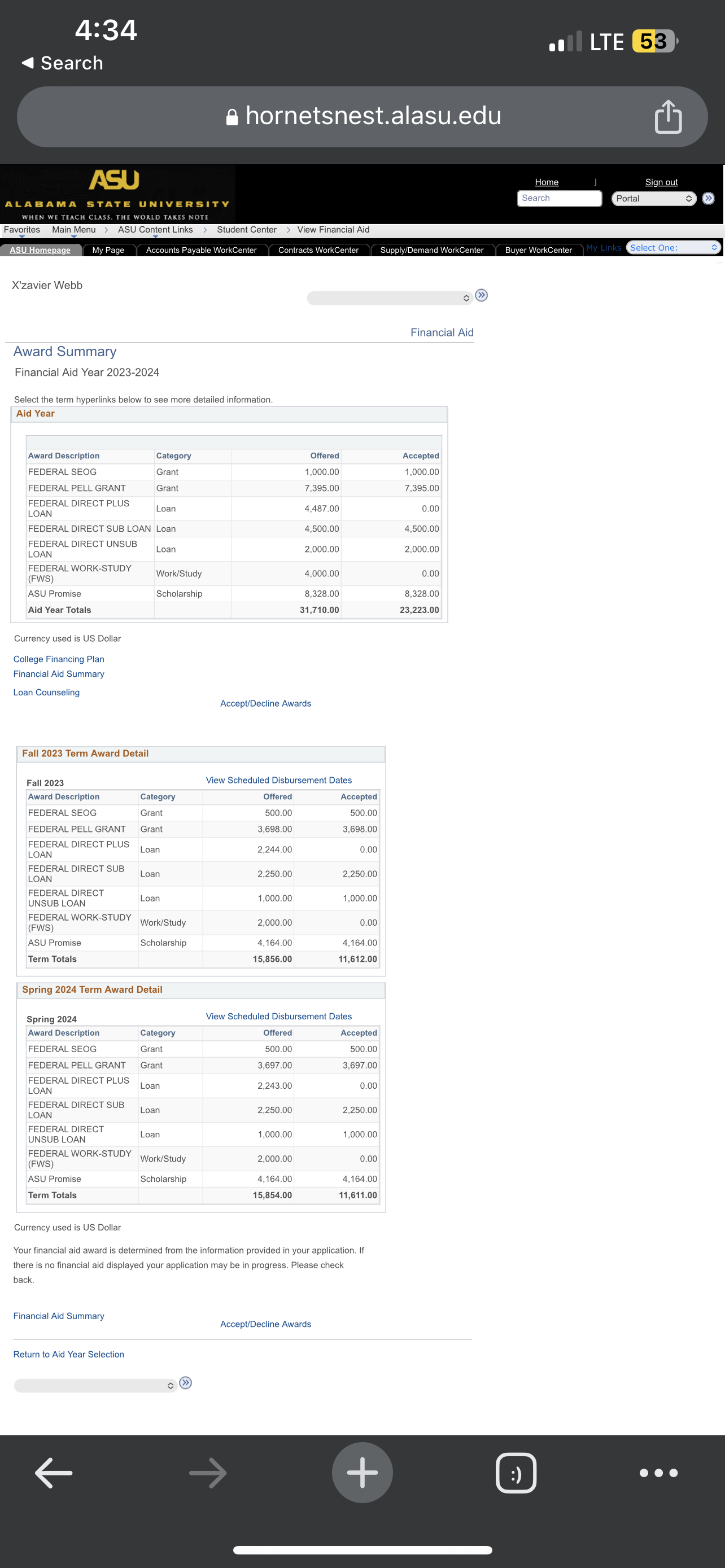Open the tab switcher icon
This screenshot has height=1568, width=725.
coord(516,1473)
